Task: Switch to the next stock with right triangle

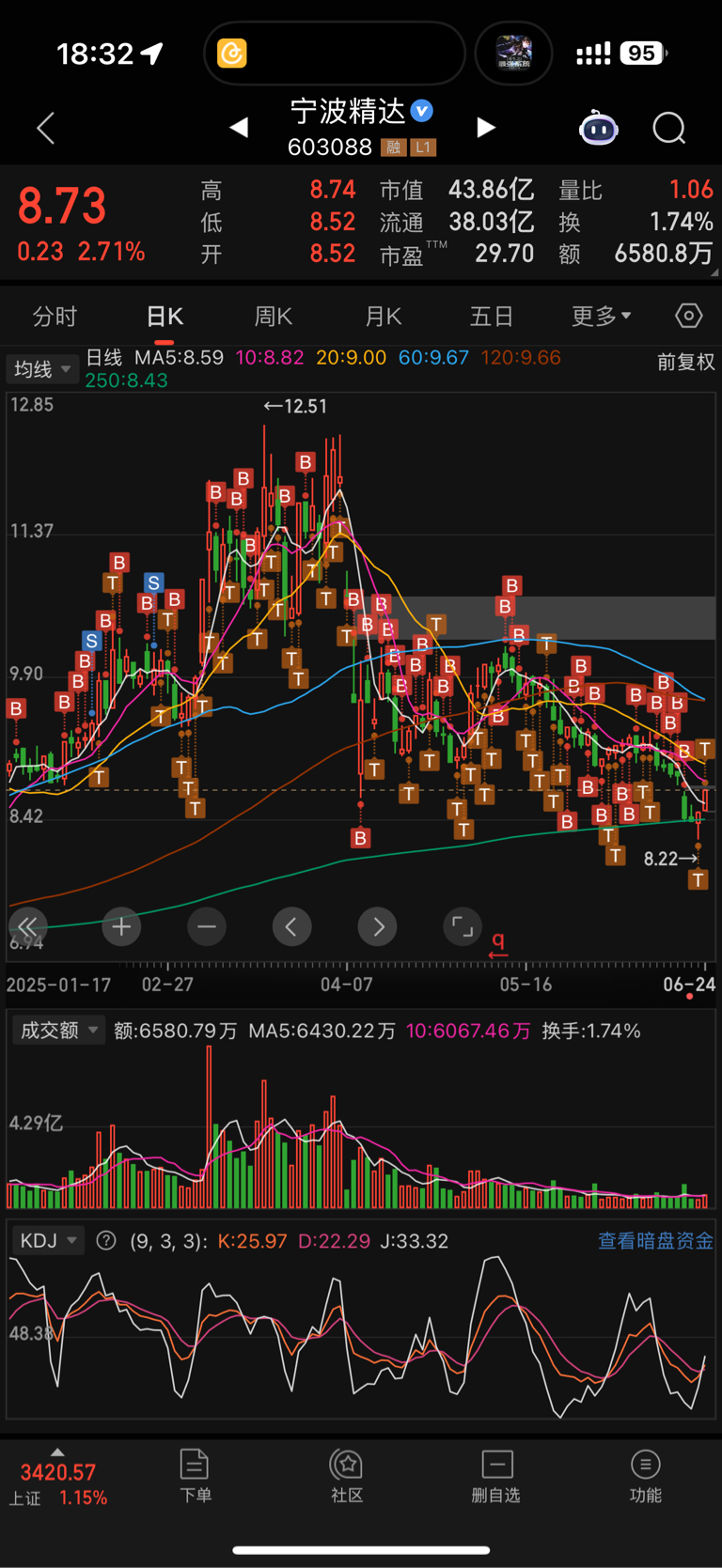Action: click(485, 127)
